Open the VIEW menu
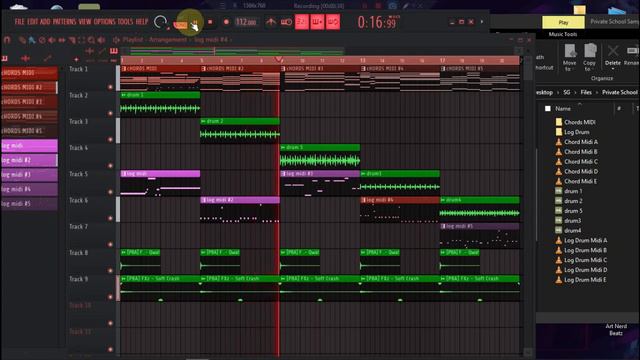This screenshot has width=640, height=360. pyautogui.click(x=85, y=22)
